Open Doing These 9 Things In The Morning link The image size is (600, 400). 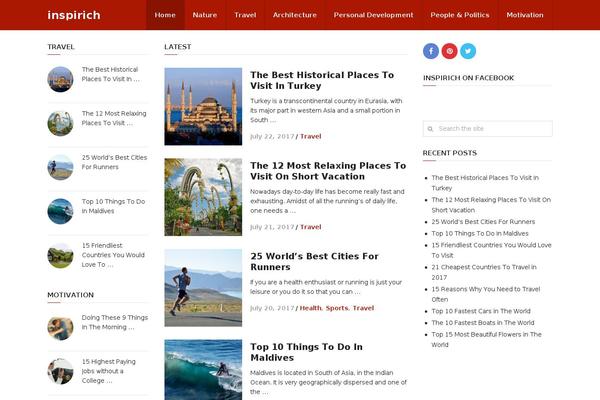114,322
